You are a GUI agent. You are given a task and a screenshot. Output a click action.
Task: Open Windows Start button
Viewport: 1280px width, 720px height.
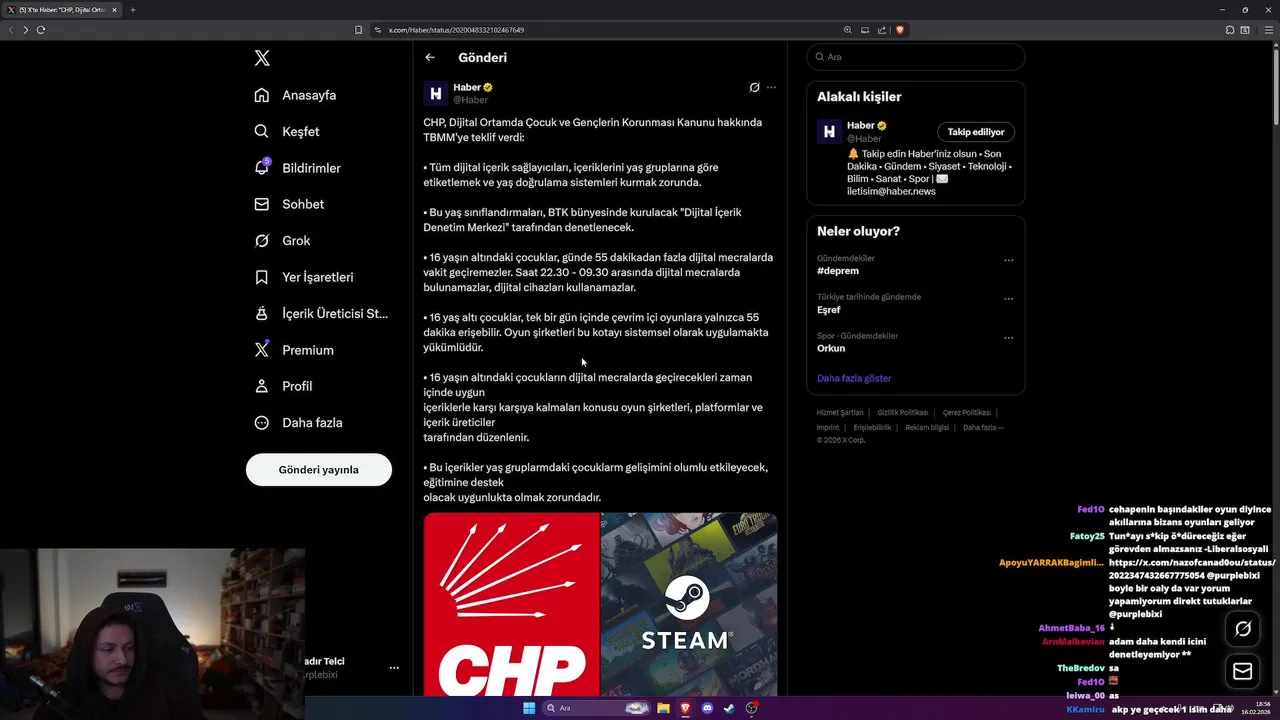pyautogui.click(x=529, y=708)
